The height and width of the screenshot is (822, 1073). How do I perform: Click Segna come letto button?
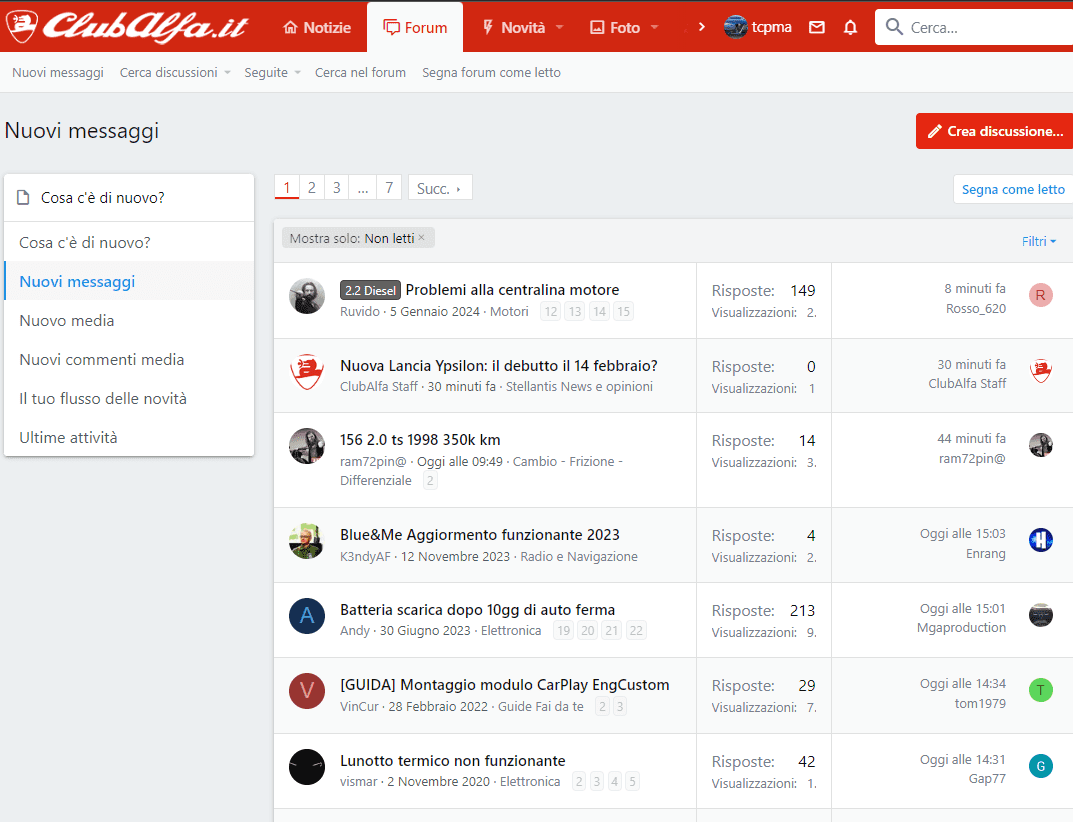point(1013,189)
